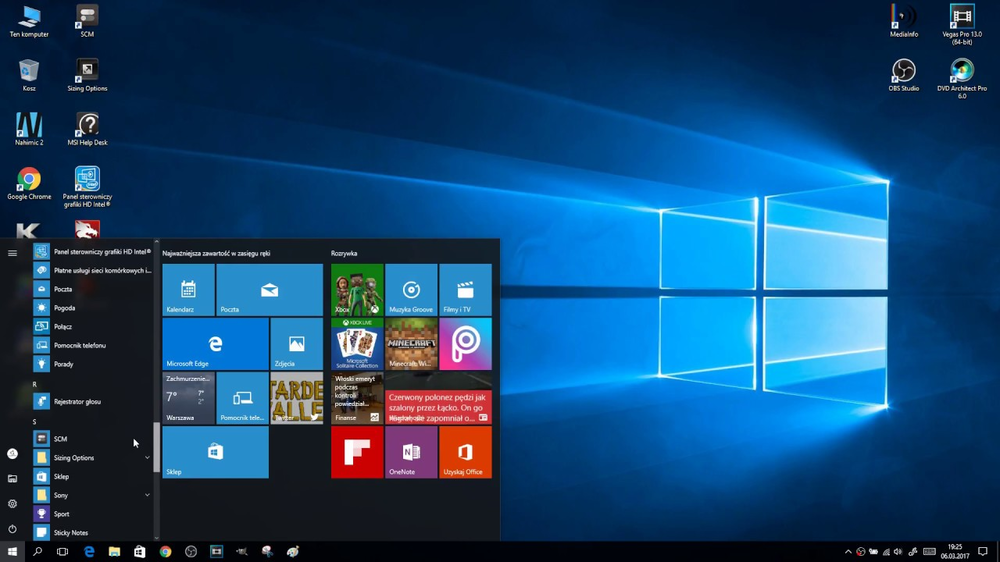This screenshot has height=562, width=1000.
Task: Open the Flipboard tile
Action: pos(357,452)
